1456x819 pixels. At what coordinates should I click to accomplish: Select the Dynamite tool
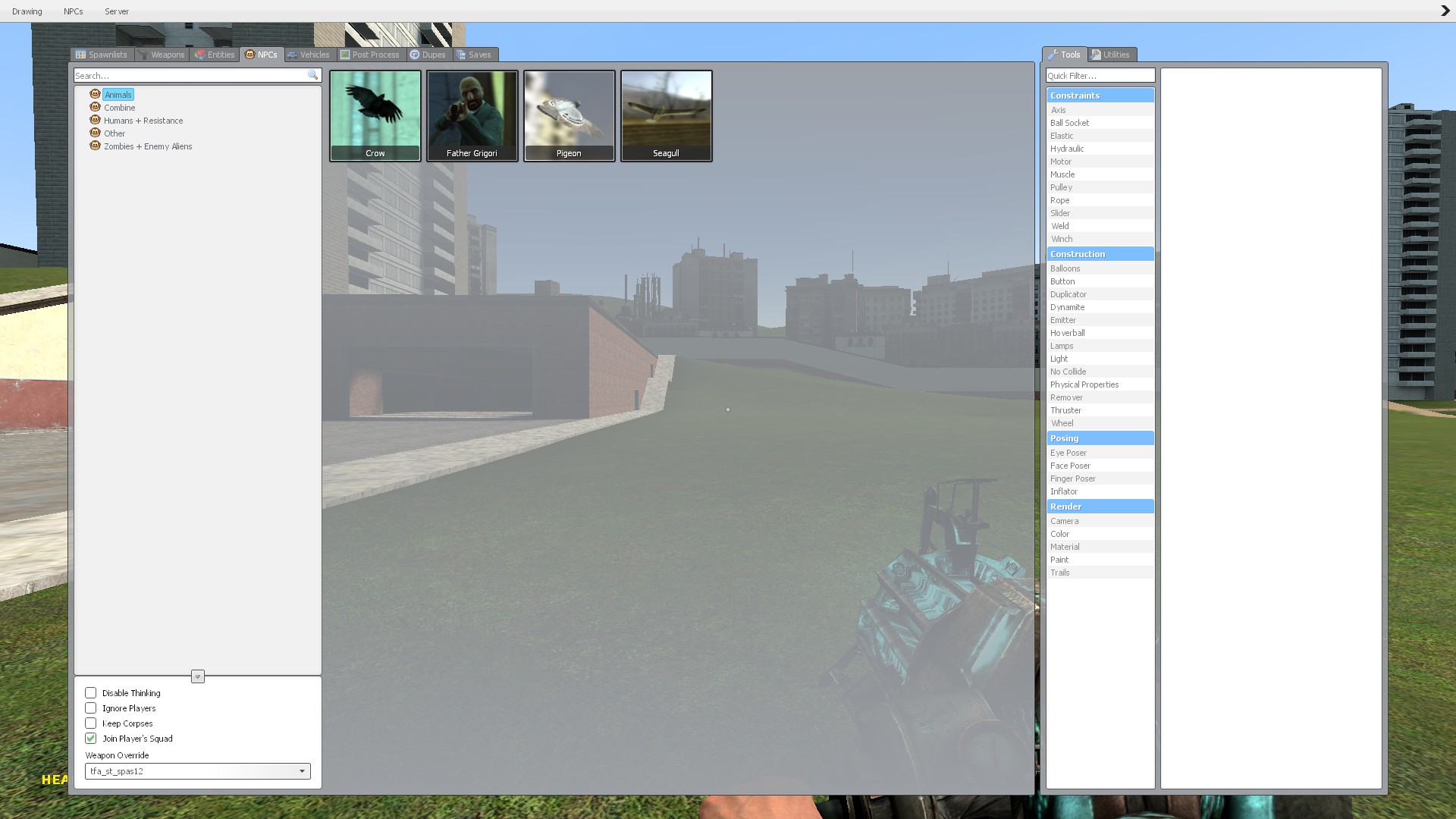(x=1100, y=307)
